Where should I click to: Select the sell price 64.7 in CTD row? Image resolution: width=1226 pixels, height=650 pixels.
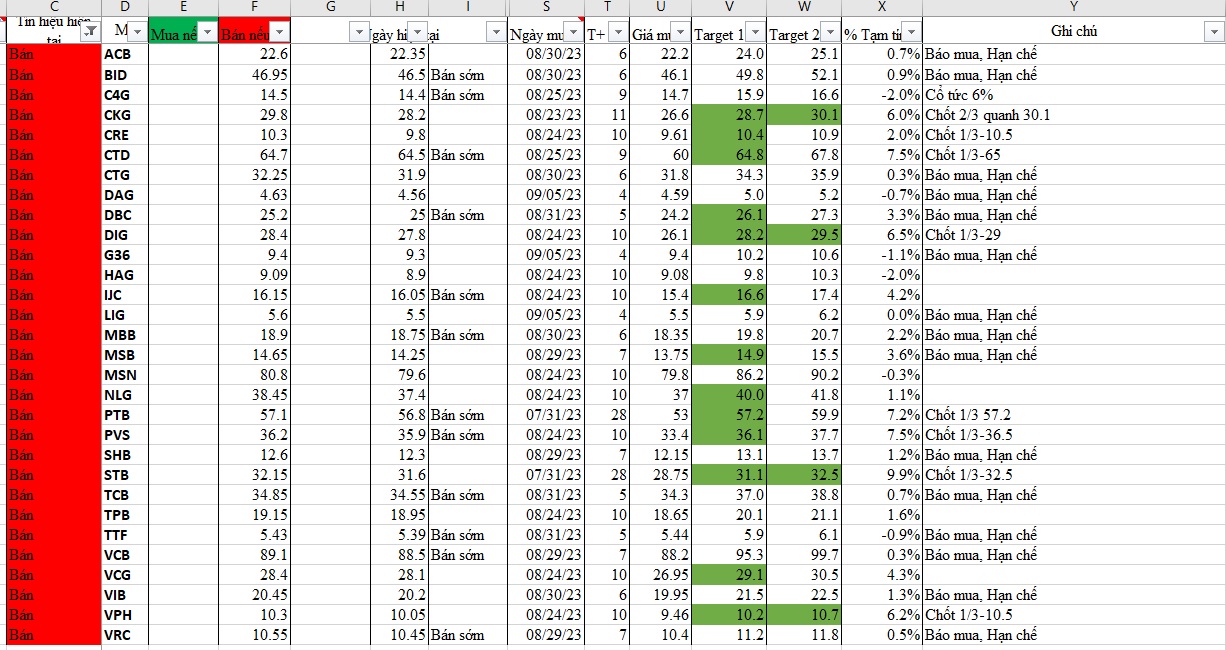[x=255, y=155]
